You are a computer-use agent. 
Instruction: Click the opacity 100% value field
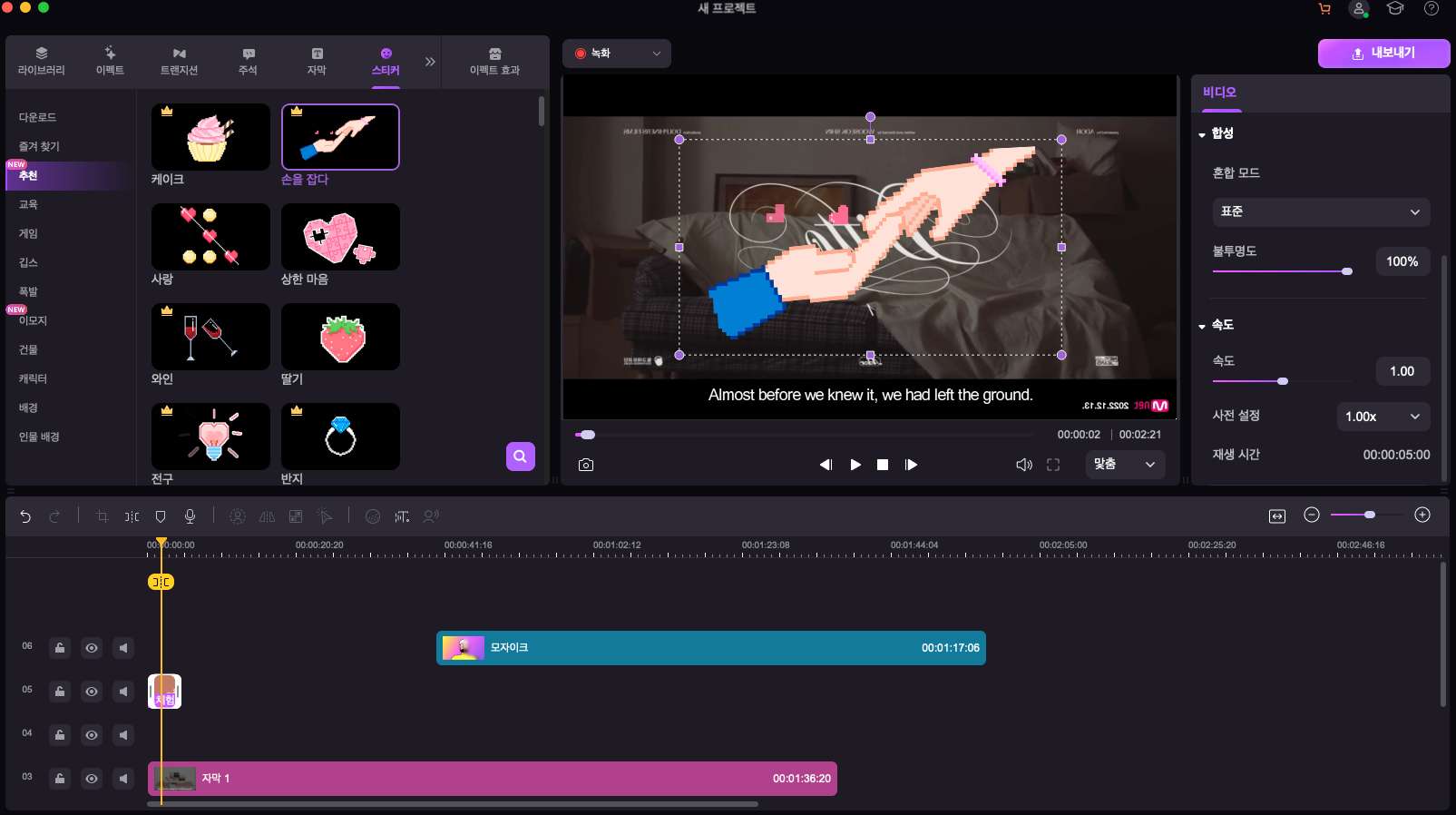(x=1402, y=262)
